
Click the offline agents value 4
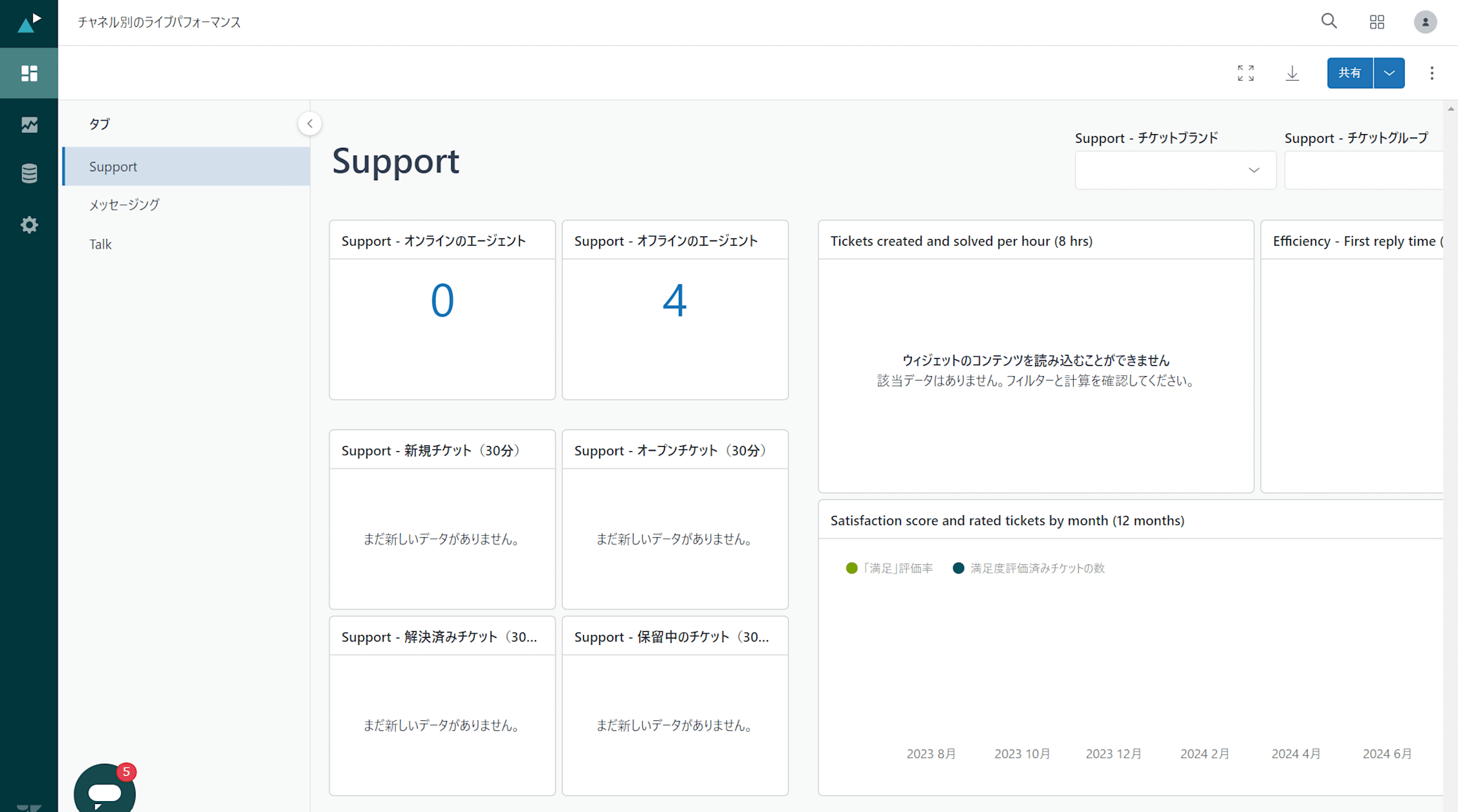point(675,300)
